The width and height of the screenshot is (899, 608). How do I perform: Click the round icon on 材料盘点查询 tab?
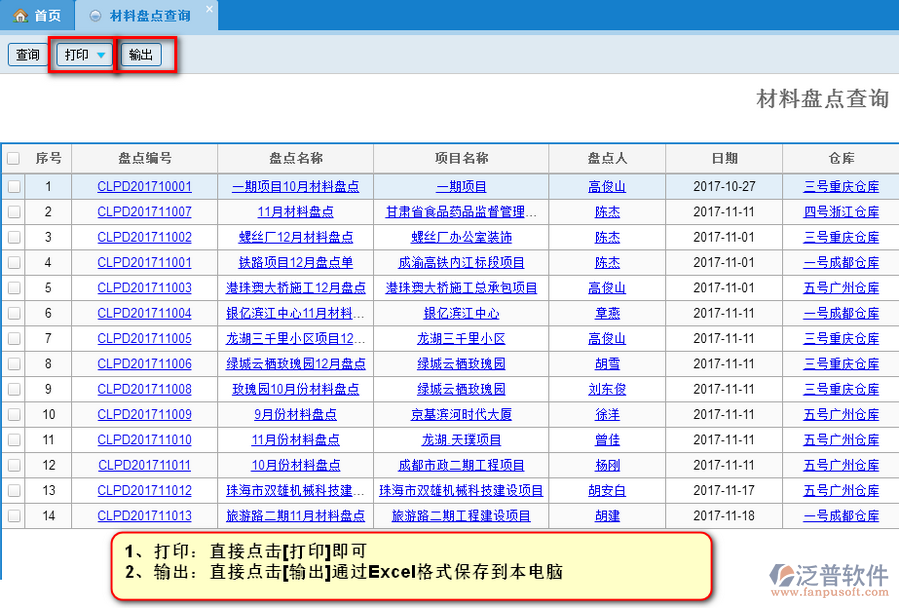click(95, 16)
